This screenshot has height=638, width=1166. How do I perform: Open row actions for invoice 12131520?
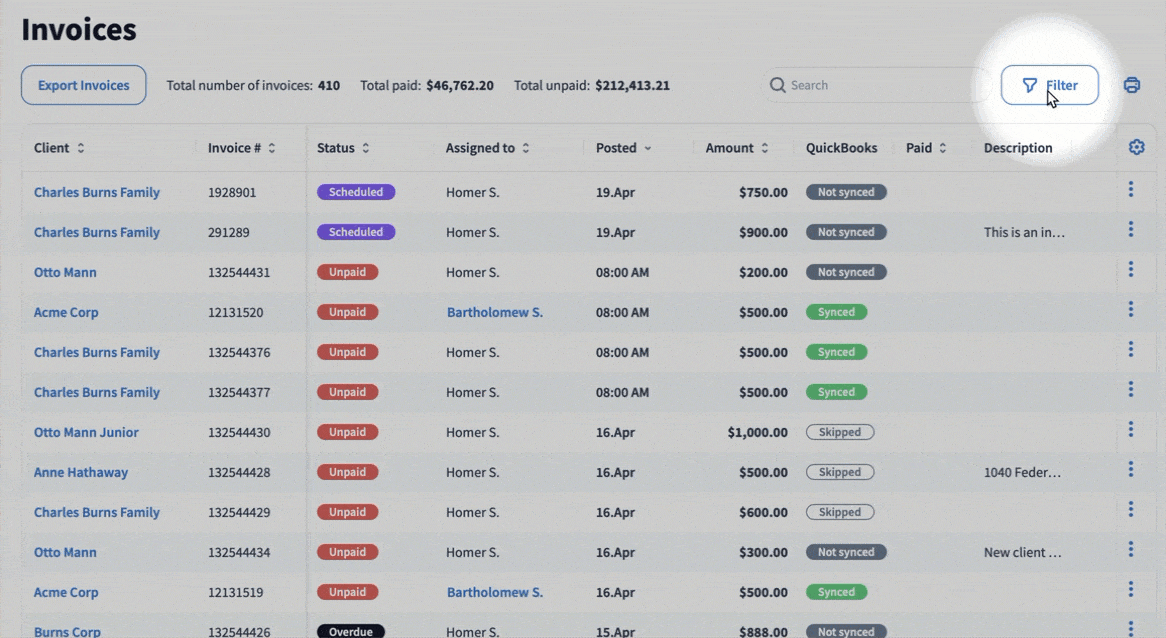[x=1131, y=309]
